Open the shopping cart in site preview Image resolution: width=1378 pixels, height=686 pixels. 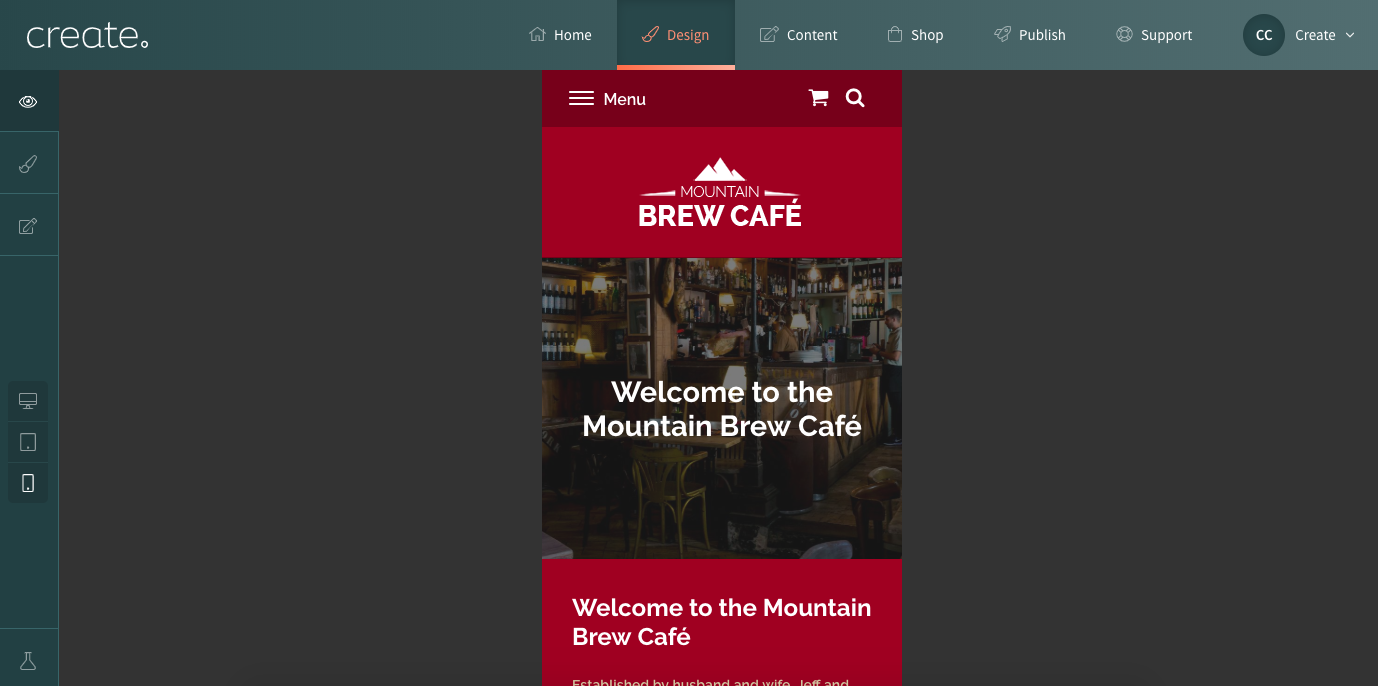[x=818, y=98]
